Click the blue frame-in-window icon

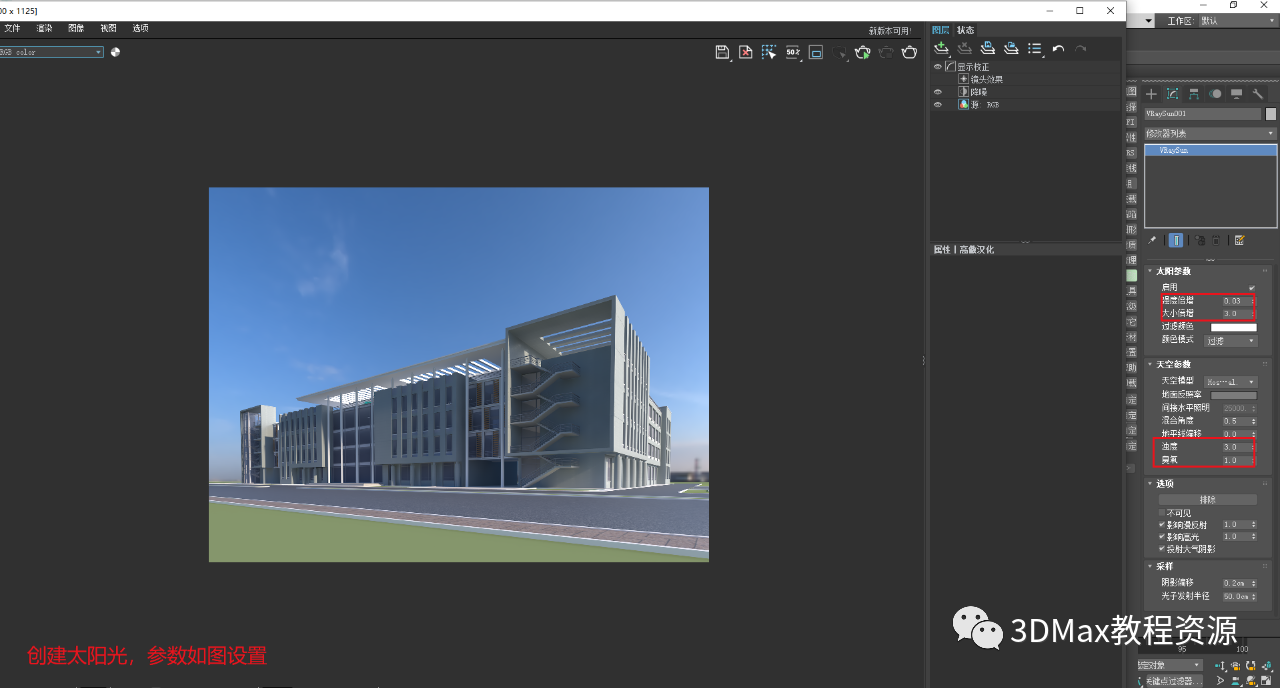816,52
